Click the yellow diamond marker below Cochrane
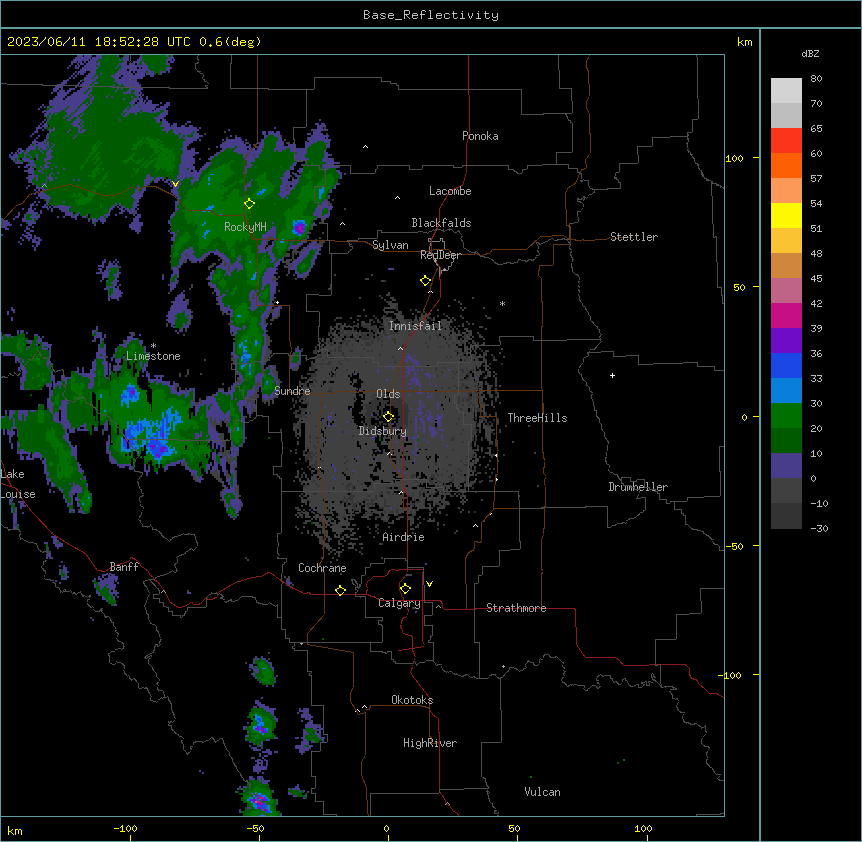Screen dimensions: 862x842 [x=340, y=590]
